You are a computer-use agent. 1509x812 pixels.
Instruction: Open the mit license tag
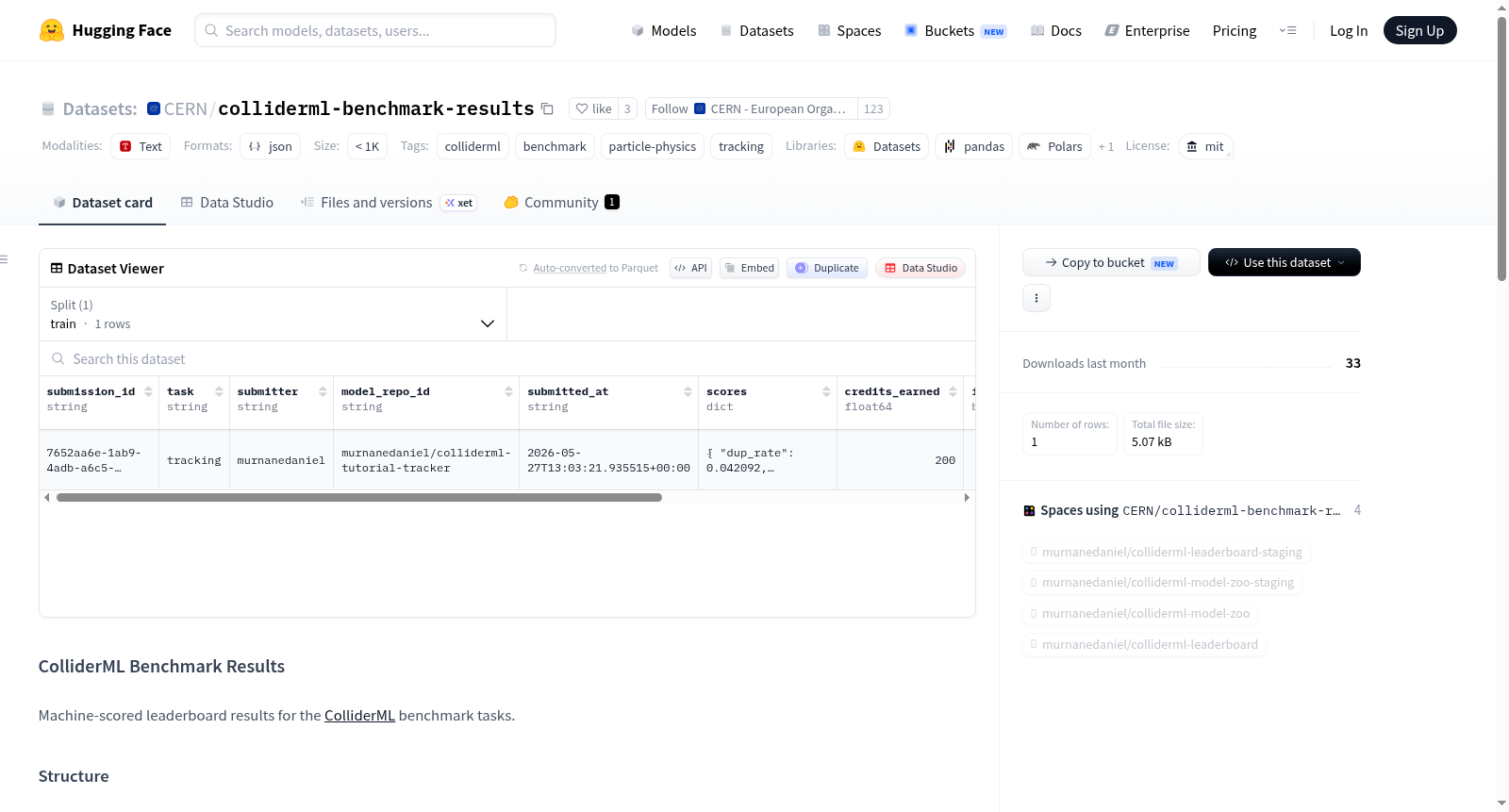coord(1205,146)
